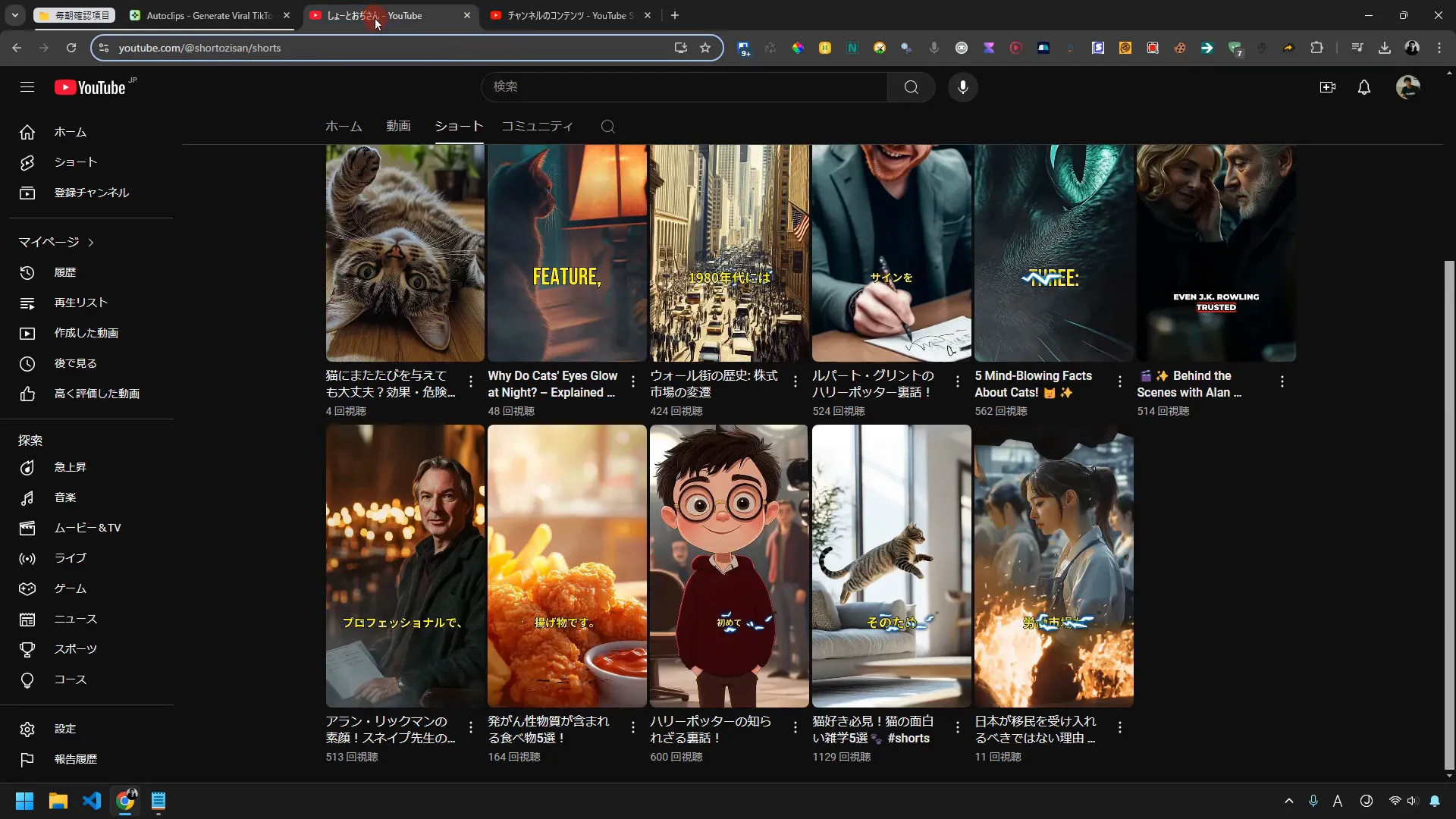Open options menu for ルパート・グリント video
The height and width of the screenshot is (819, 1456).
click(x=958, y=381)
